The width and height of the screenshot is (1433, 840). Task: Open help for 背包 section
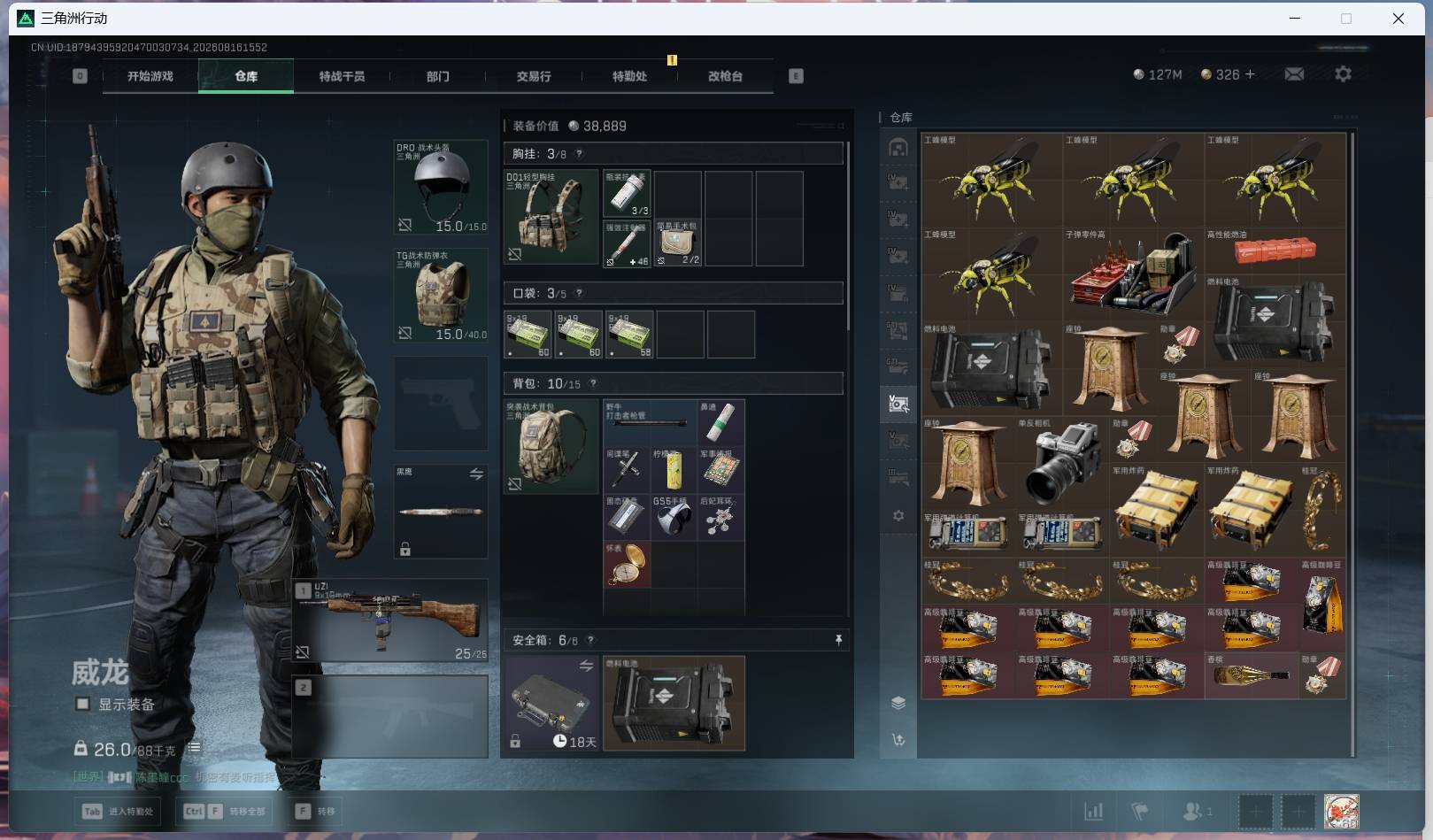tap(594, 383)
